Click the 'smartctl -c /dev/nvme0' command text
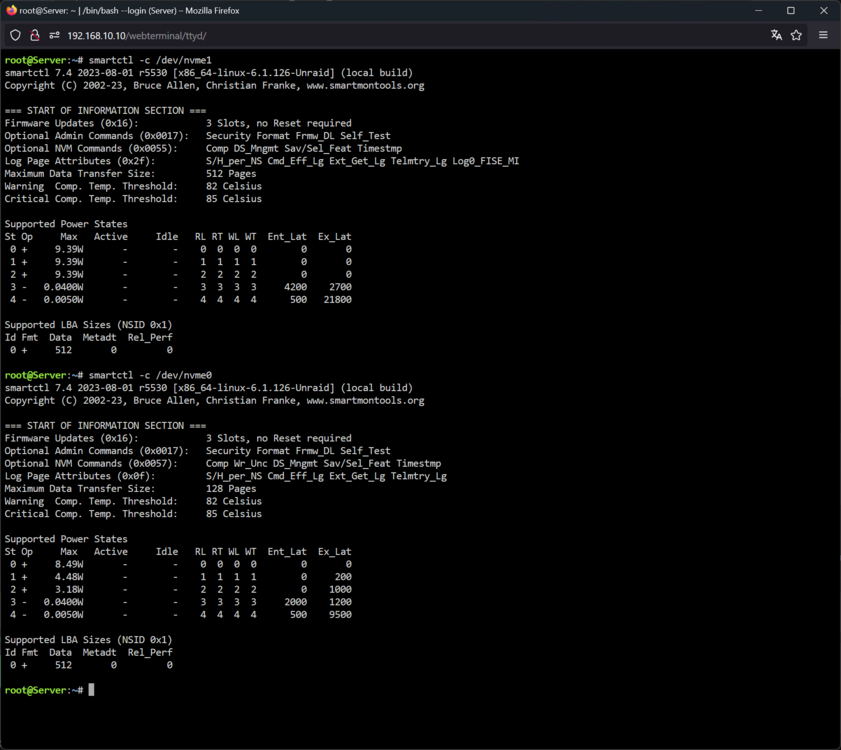This screenshot has height=750, width=841. [150, 375]
